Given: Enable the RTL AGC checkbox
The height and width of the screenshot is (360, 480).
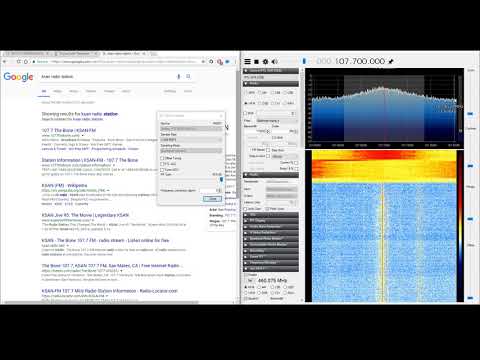Looking at the screenshot, I should pos(162,164).
